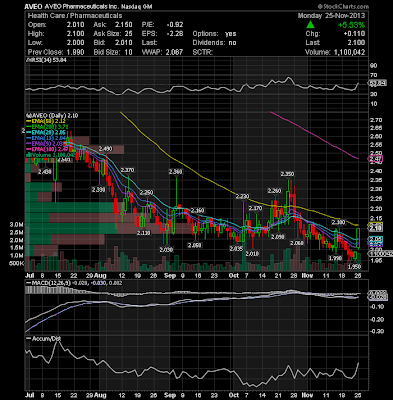This screenshot has width=393, height=400.
Task: Click the StockCharts.com copyright logo
Action: point(342,6)
